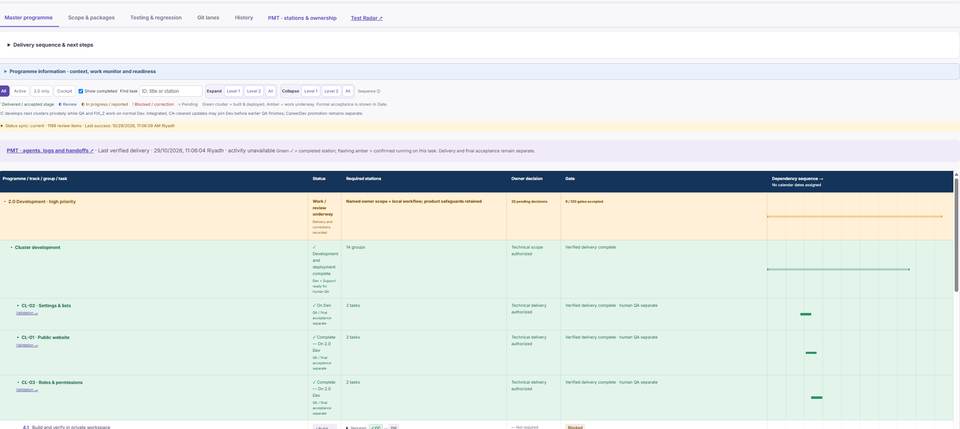Open the link under CL-02 Settings & lists
Image resolution: width=960 pixels, height=429 pixels.
(x=27, y=313)
